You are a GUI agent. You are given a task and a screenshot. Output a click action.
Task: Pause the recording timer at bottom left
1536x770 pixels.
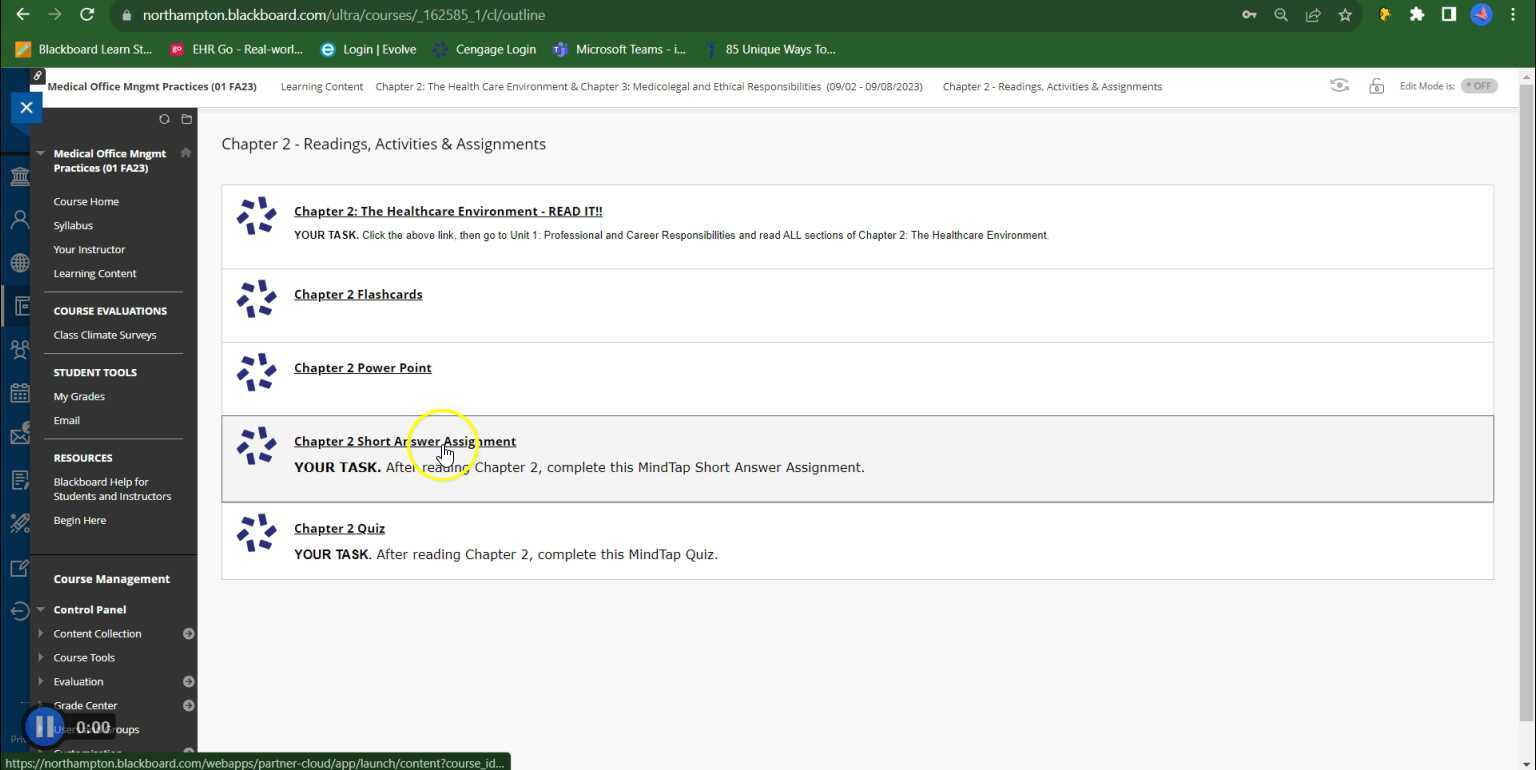tap(43, 726)
